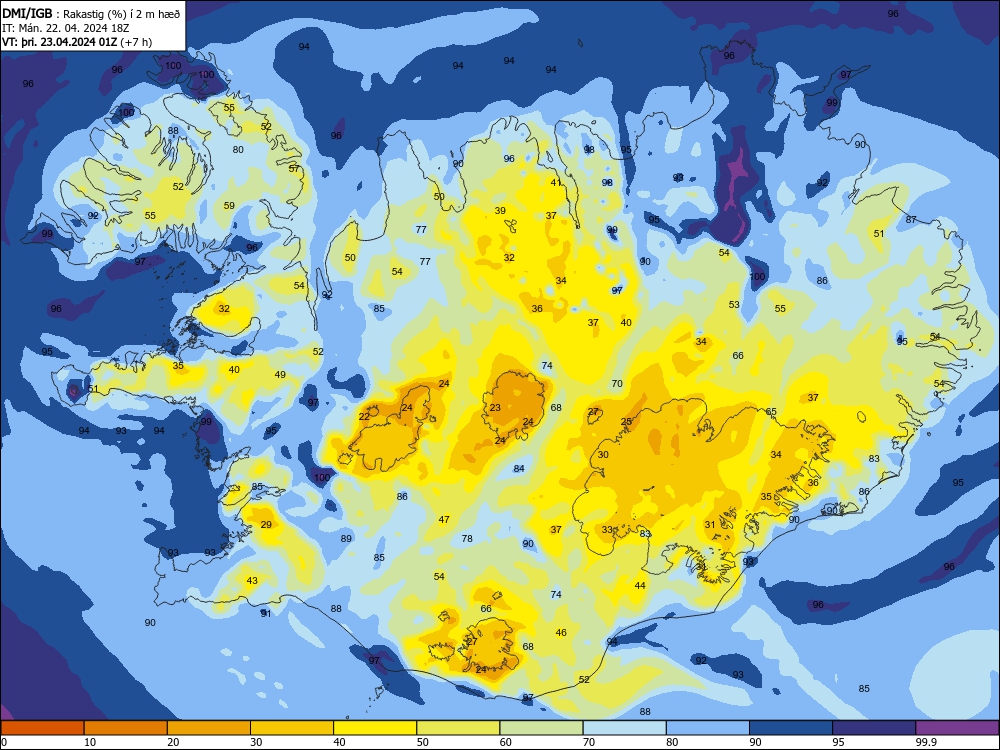The image size is (1000, 750).
Task: Click the map value 87
Action: (911, 220)
